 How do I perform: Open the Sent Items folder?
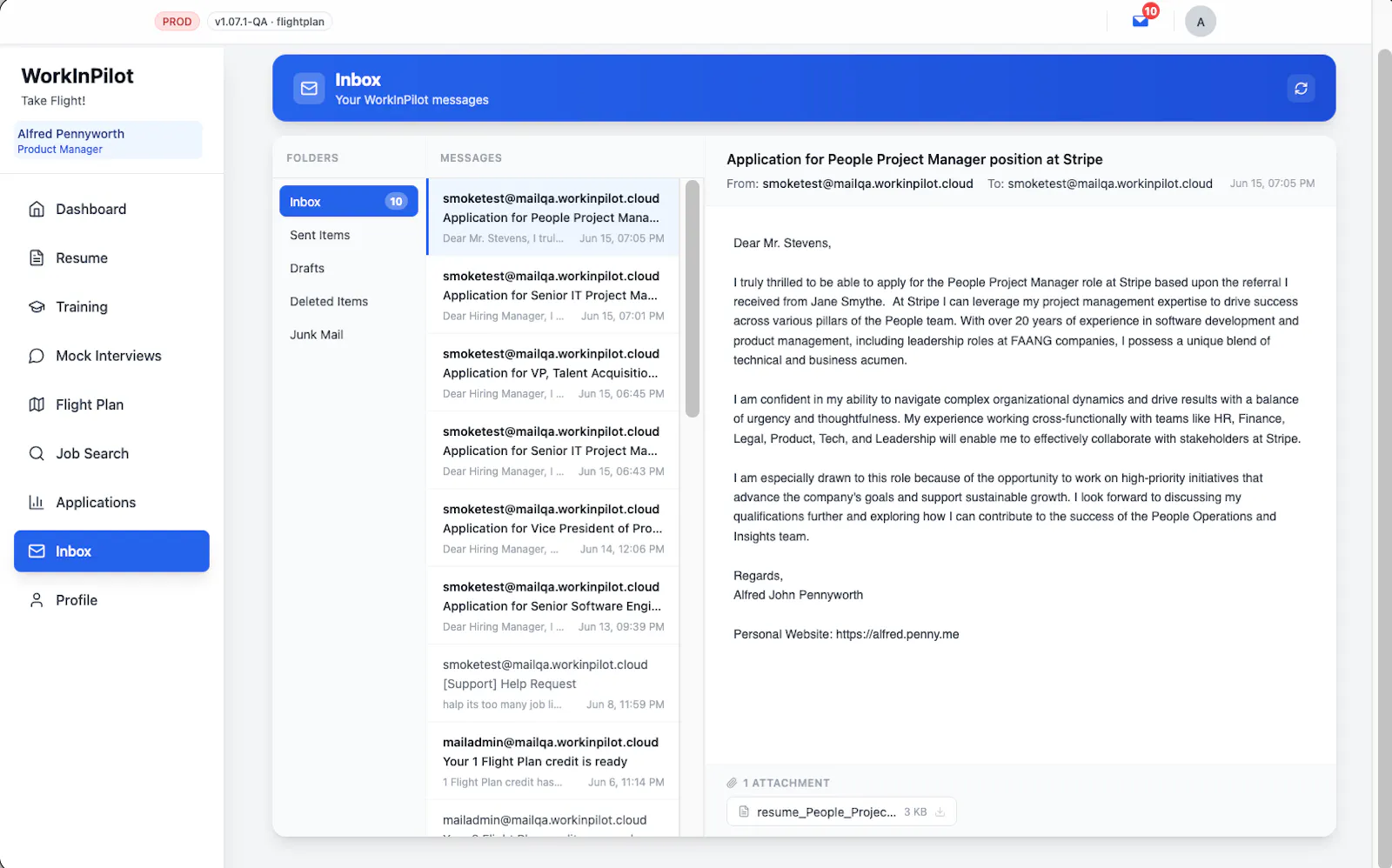(x=348, y=235)
